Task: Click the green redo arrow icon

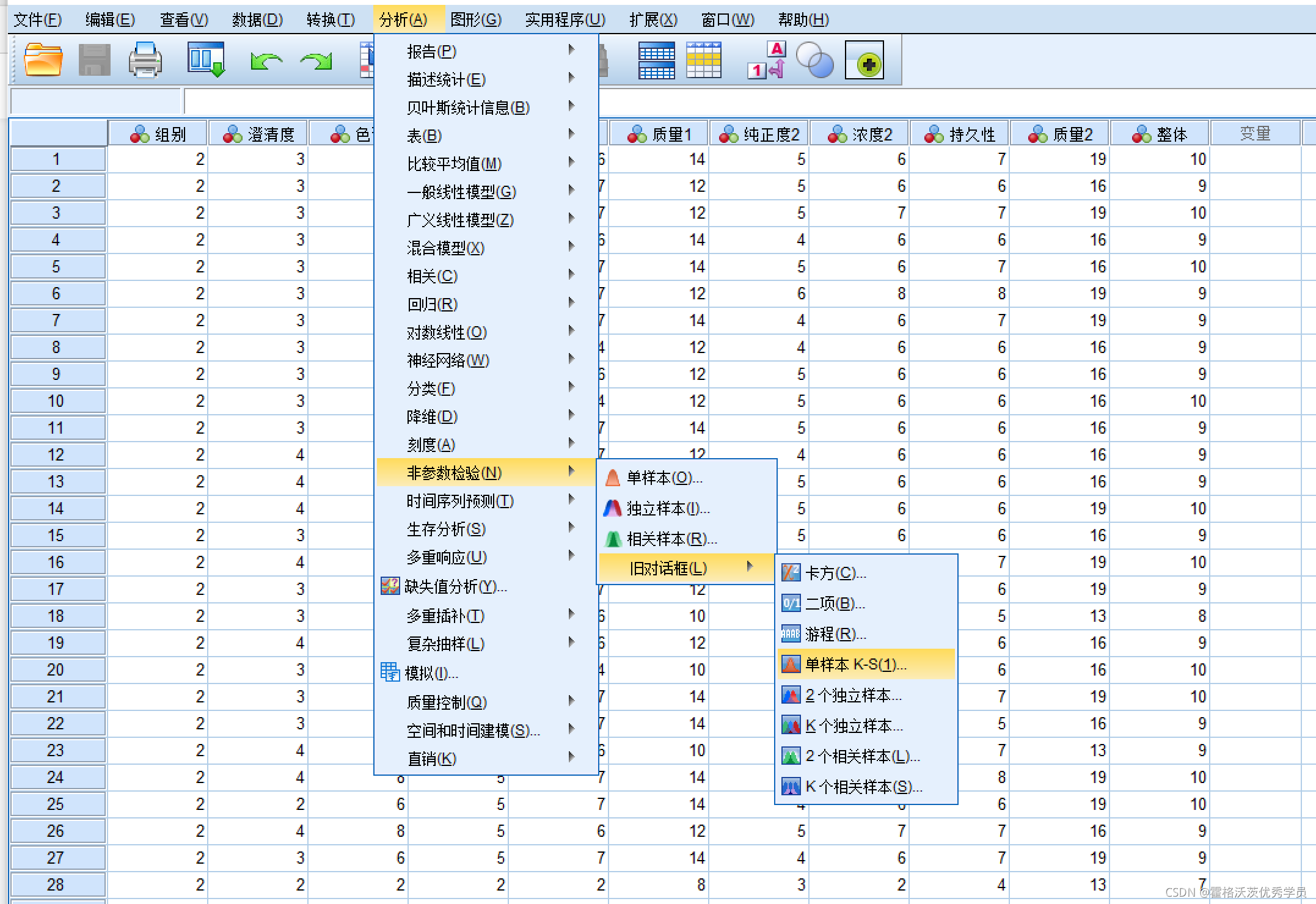Action: (316, 61)
